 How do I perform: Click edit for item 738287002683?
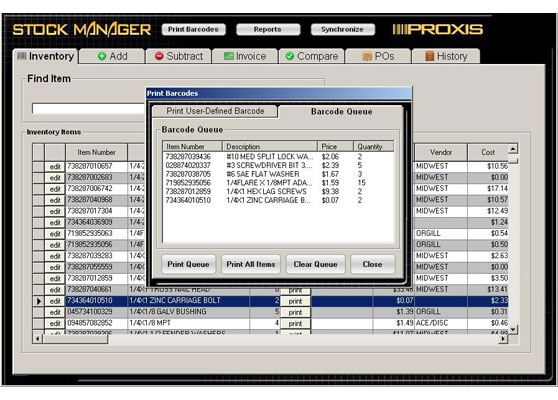[55, 178]
